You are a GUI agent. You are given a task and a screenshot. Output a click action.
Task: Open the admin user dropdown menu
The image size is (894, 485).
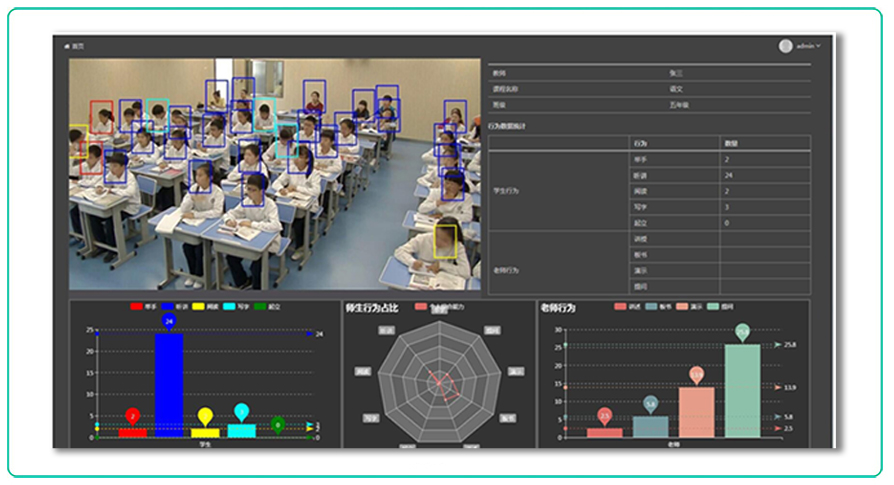809,46
